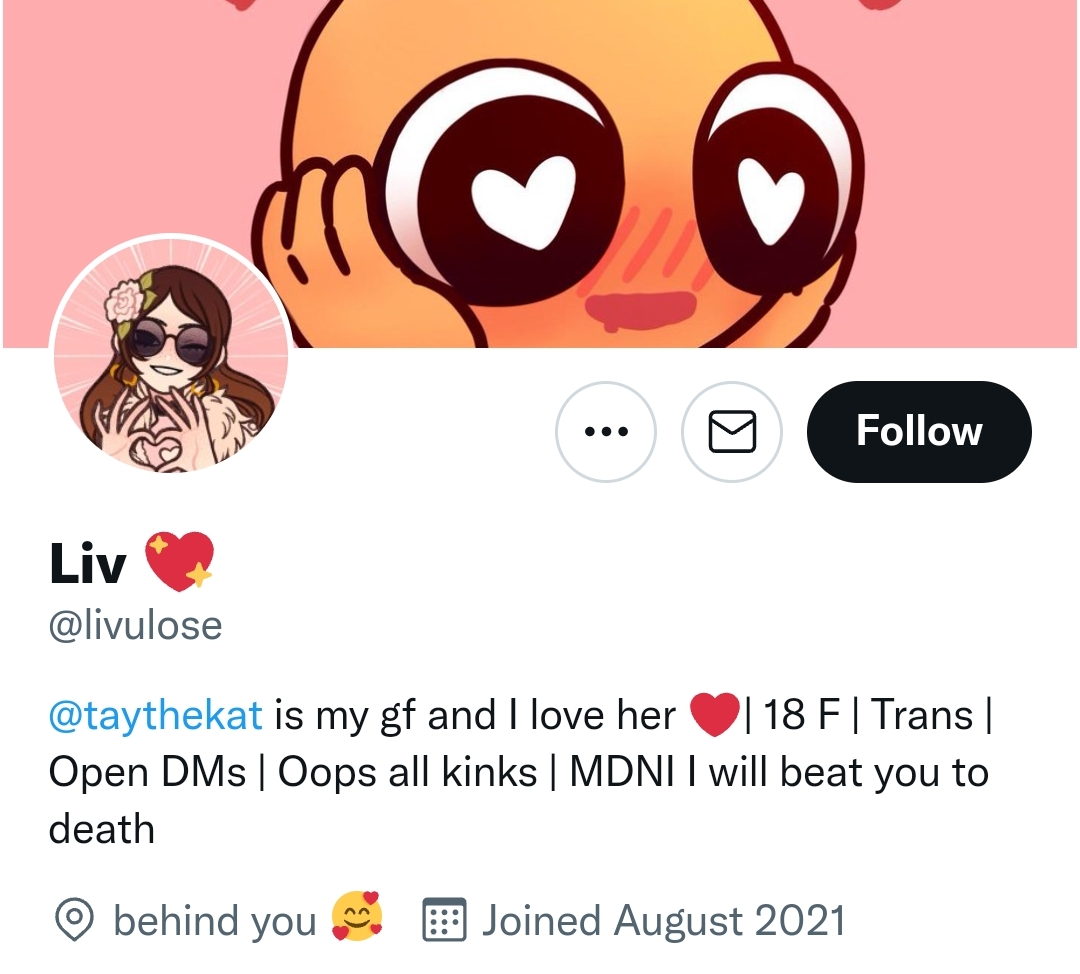Click the sparkling heart emoji beside Liv
This screenshot has height=974, width=1080.
[179, 561]
